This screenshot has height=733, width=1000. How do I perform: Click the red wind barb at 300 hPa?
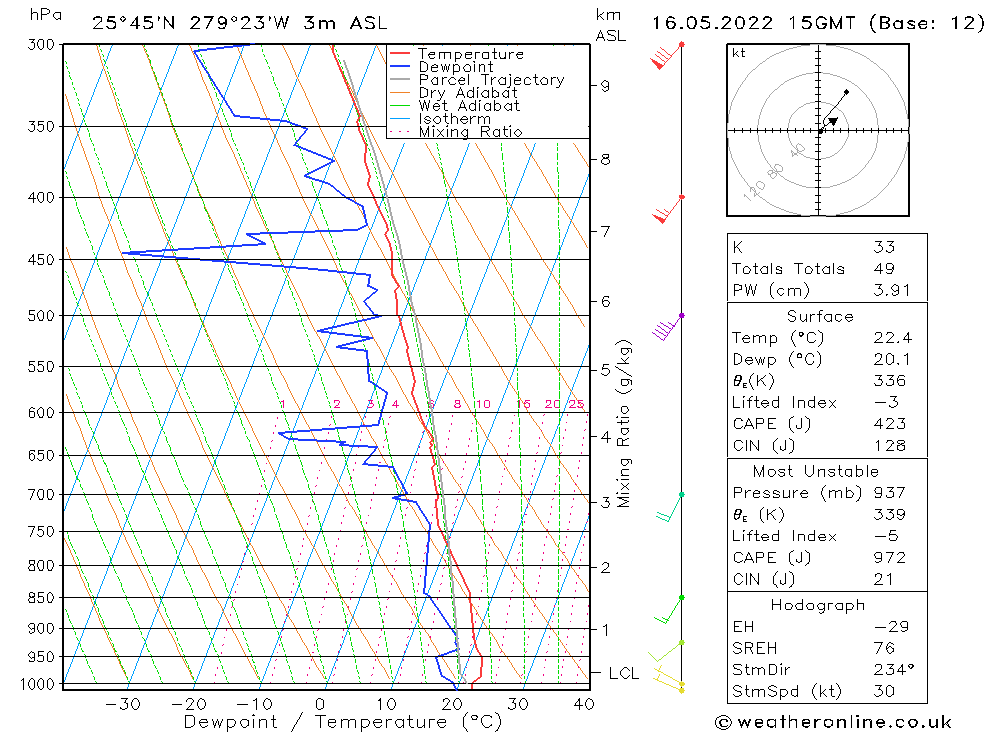point(666,56)
